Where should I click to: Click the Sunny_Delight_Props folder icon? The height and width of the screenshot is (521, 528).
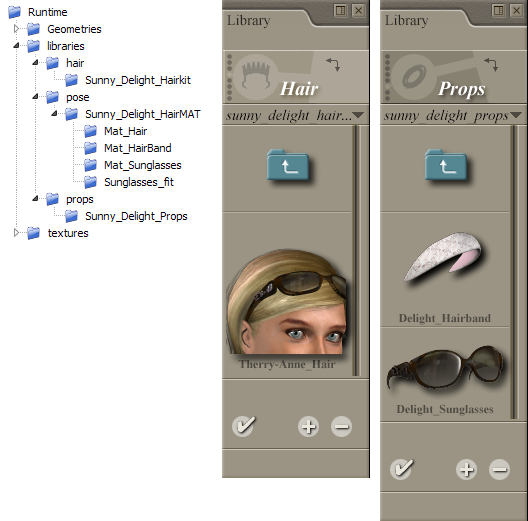(x=71, y=216)
